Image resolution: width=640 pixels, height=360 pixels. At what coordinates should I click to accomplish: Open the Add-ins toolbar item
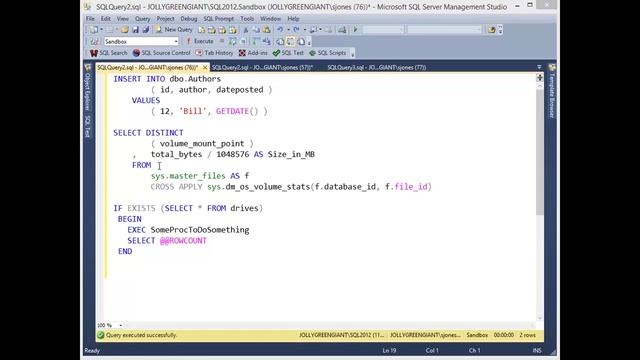253,53
